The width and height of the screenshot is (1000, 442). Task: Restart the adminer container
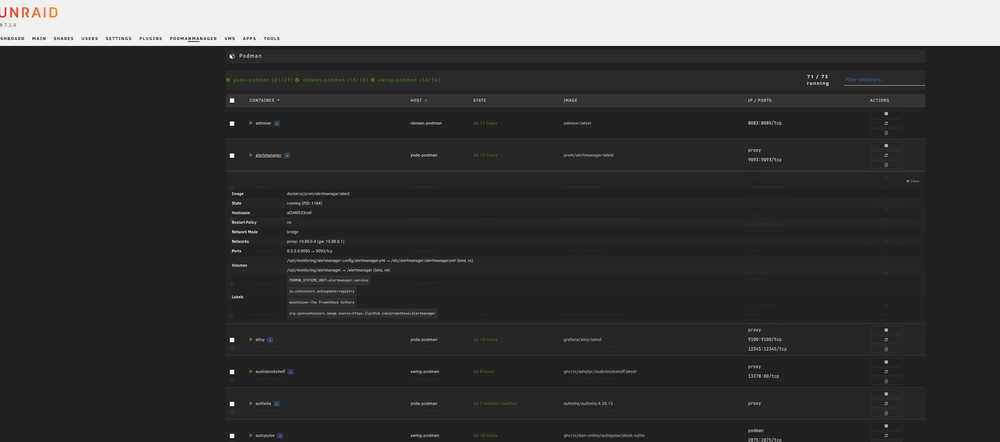point(886,123)
